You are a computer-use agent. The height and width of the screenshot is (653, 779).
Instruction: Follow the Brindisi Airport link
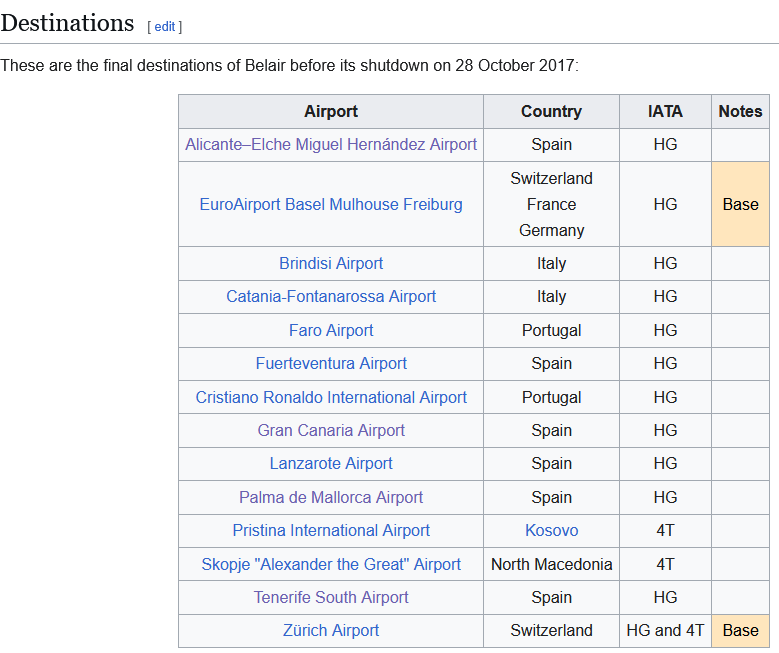pos(331,263)
